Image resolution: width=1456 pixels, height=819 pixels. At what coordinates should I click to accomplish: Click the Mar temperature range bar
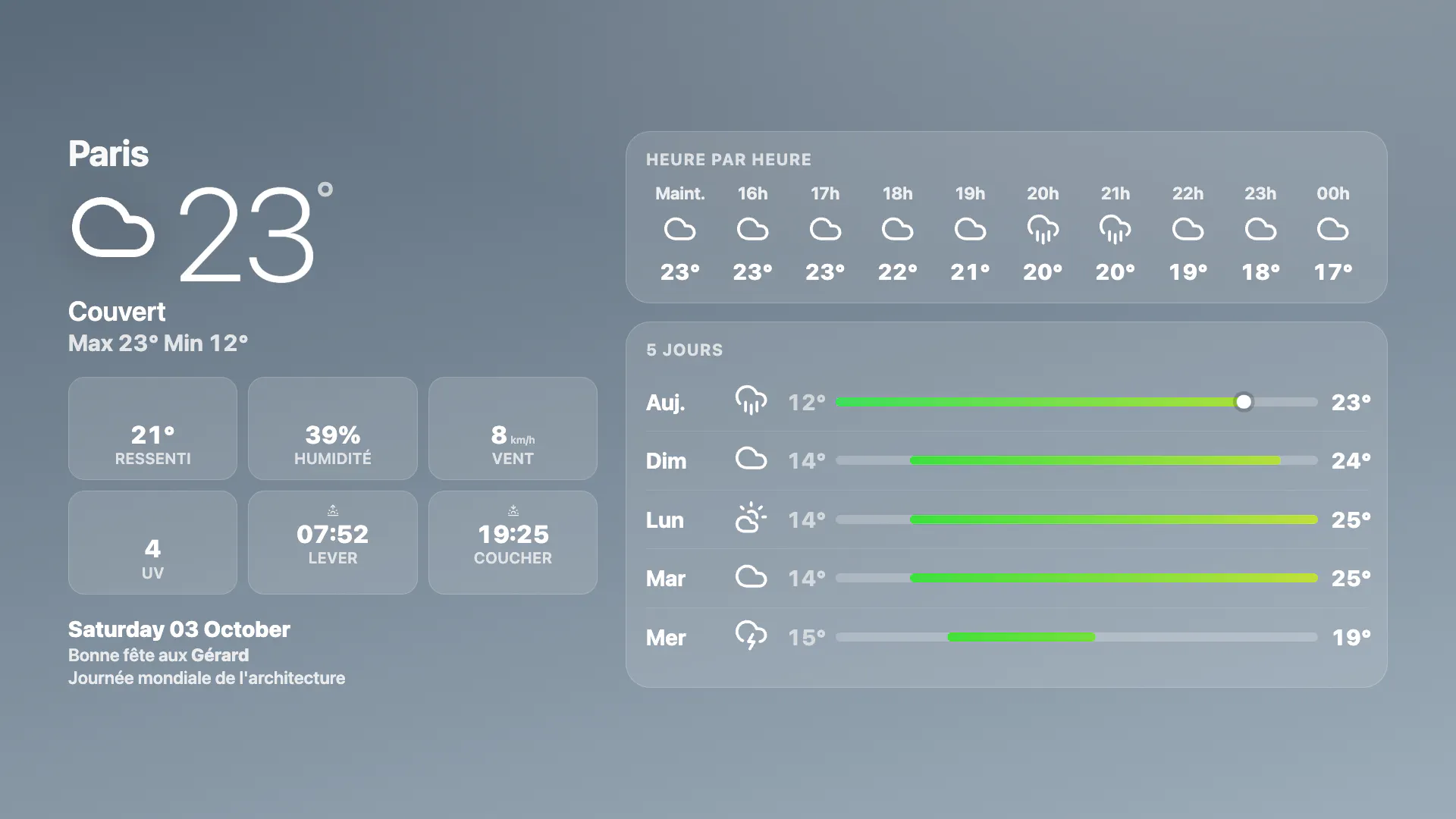tap(1076, 578)
